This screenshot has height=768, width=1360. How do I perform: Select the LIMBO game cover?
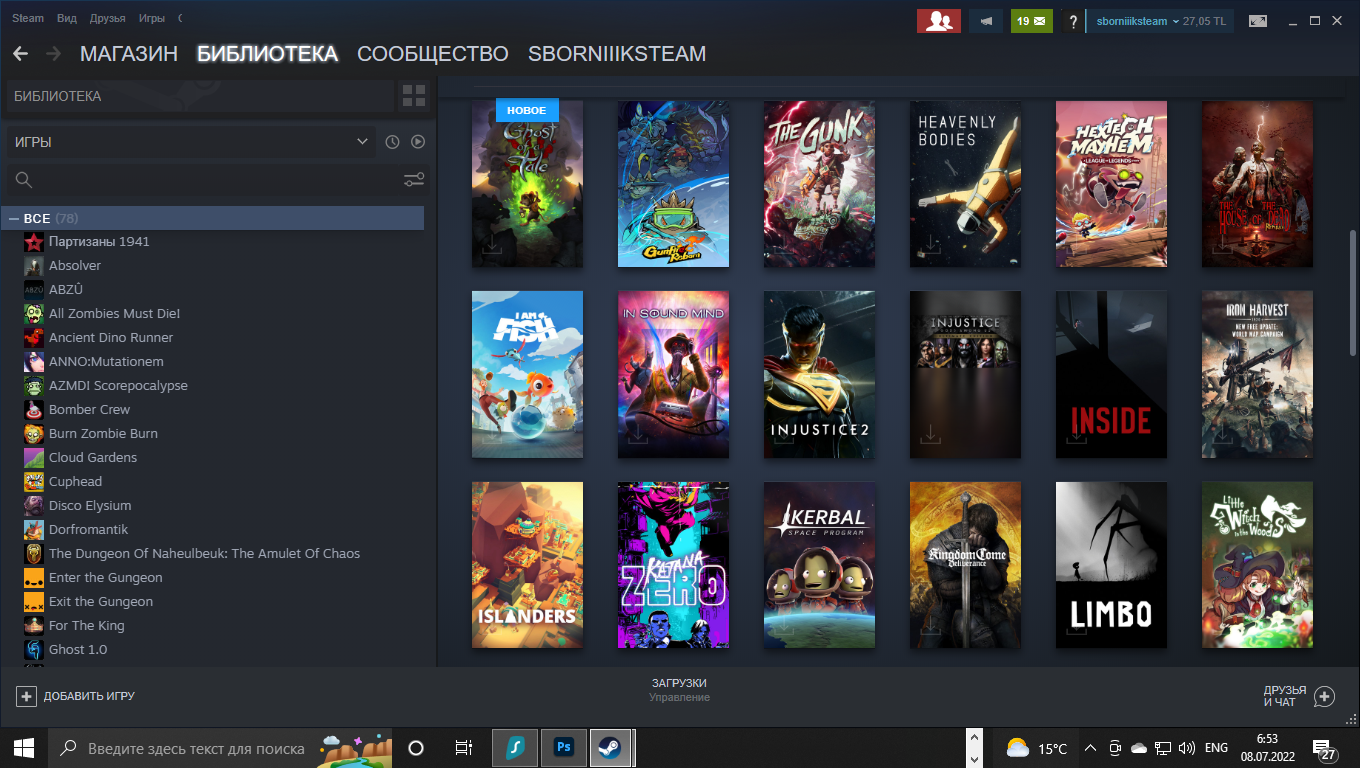point(1111,565)
